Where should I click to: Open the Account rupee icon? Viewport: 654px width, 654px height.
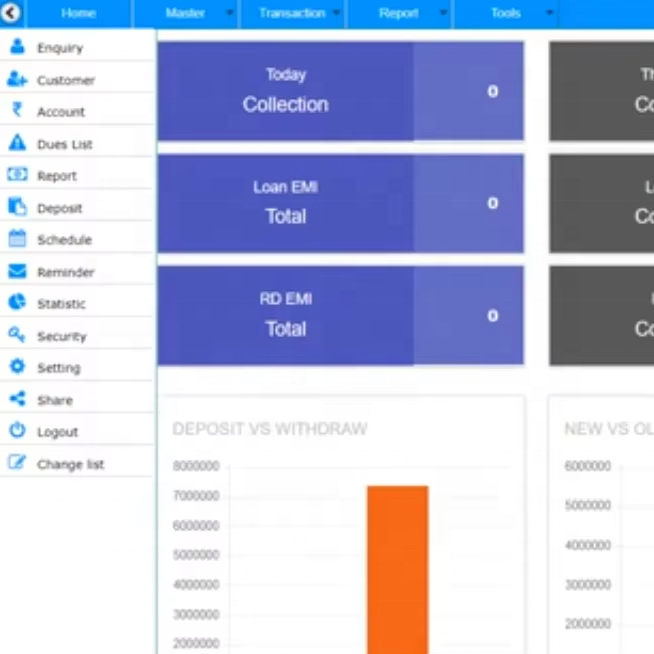tap(17, 110)
